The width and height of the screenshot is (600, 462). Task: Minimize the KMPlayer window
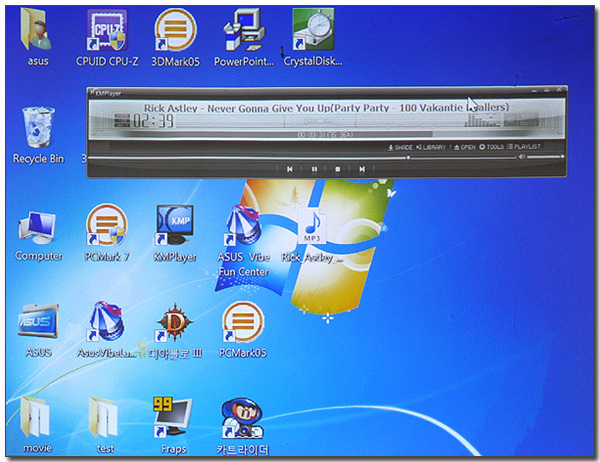pos(534,91)
